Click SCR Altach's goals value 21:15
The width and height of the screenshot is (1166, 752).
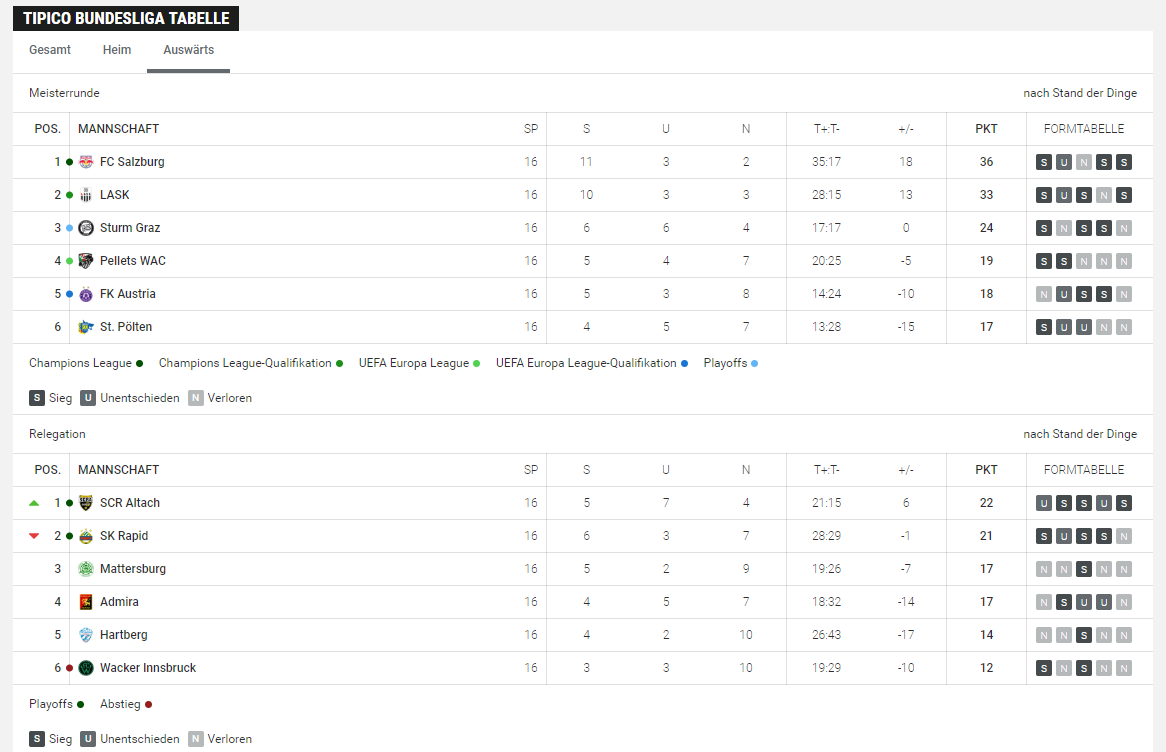[826, 503]
